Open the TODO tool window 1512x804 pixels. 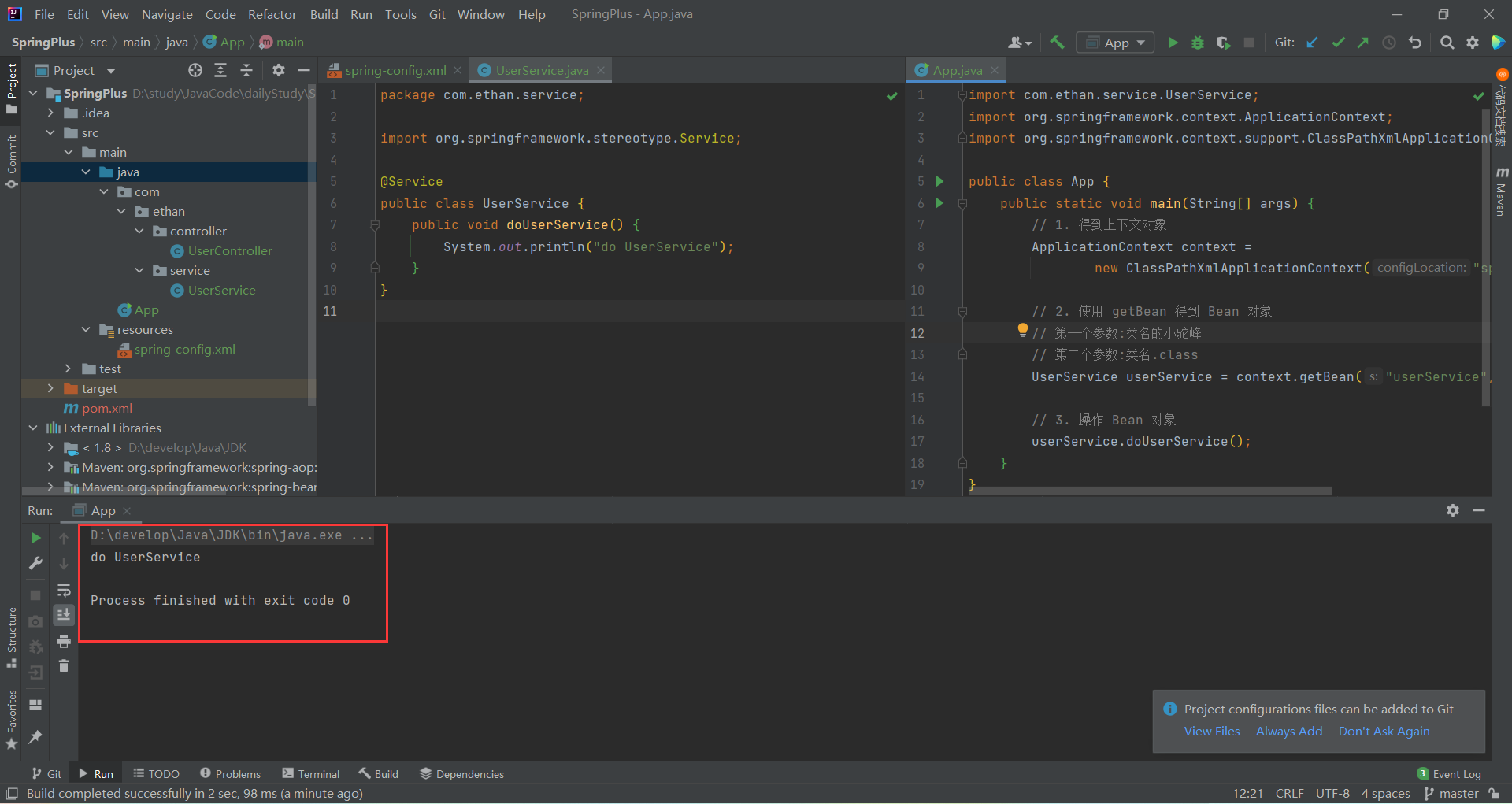156,774
